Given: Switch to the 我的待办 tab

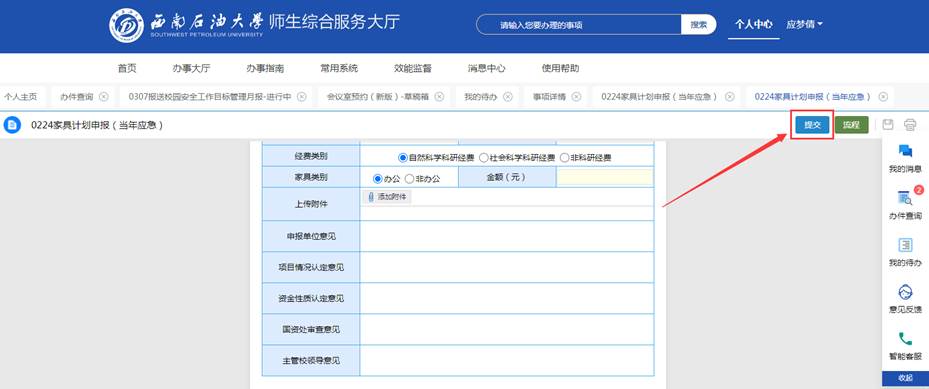Looking at the screenshot, I should (x=480, y=97).
